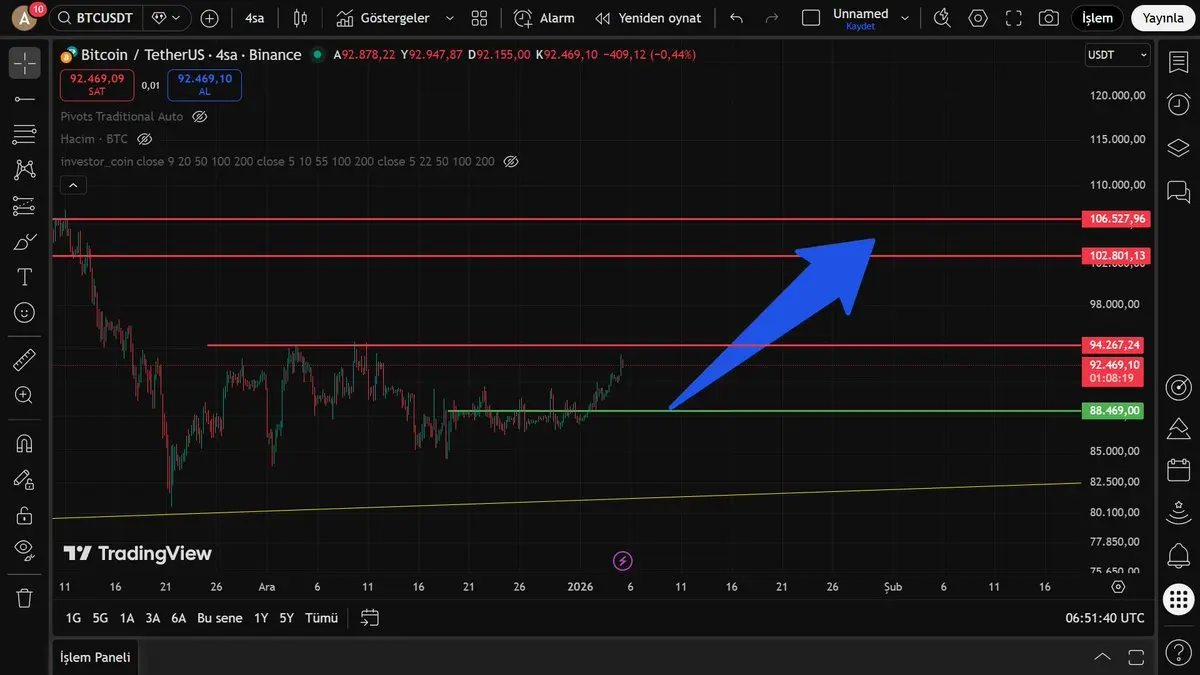The width and height of the screenshot is (1200, 675).
Task: Select the 3A time range
Action: pyautogui.click(x=153, y=618)
